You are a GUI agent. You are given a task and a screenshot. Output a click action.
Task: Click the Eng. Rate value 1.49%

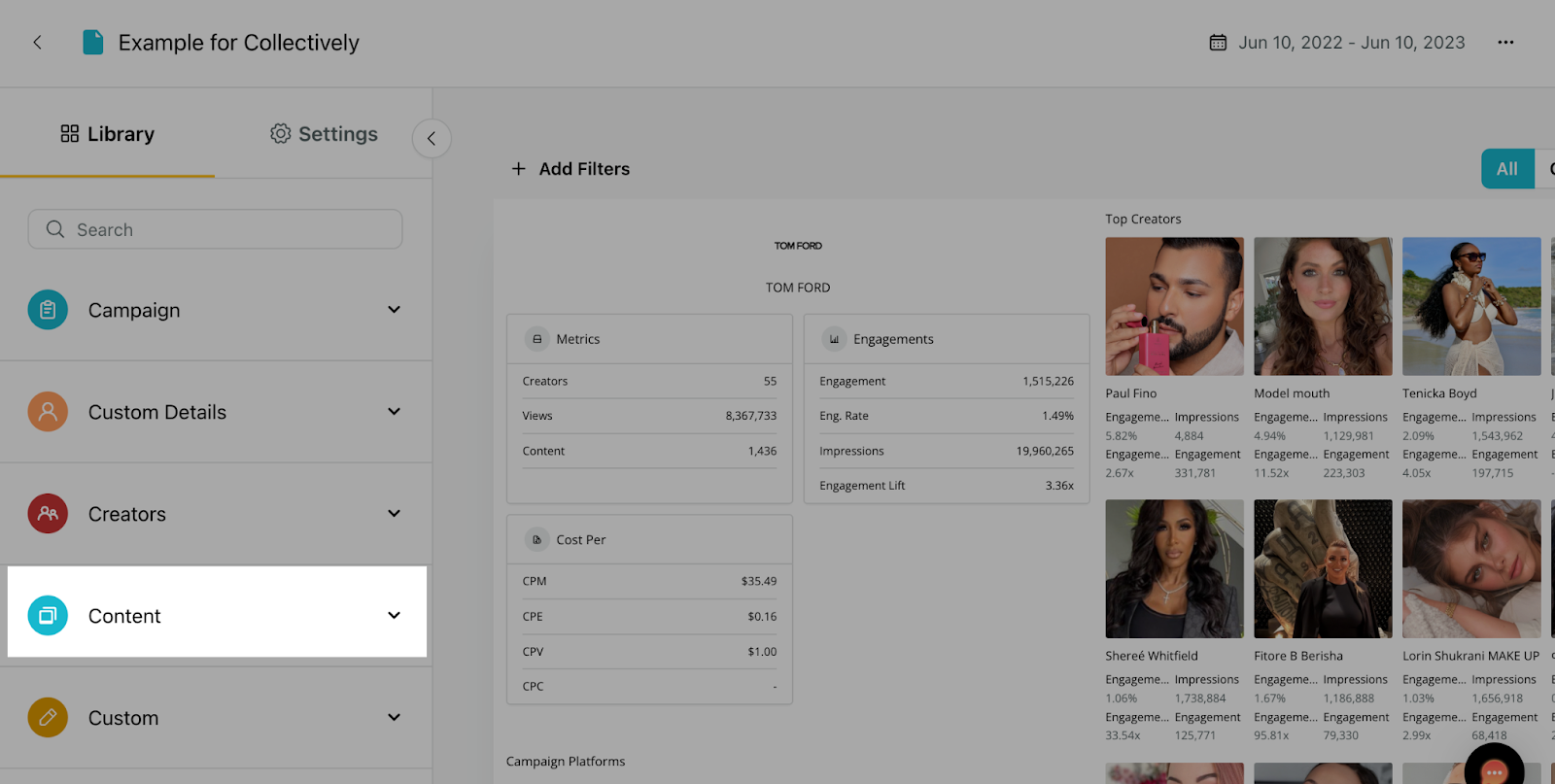coord(1057,416)
